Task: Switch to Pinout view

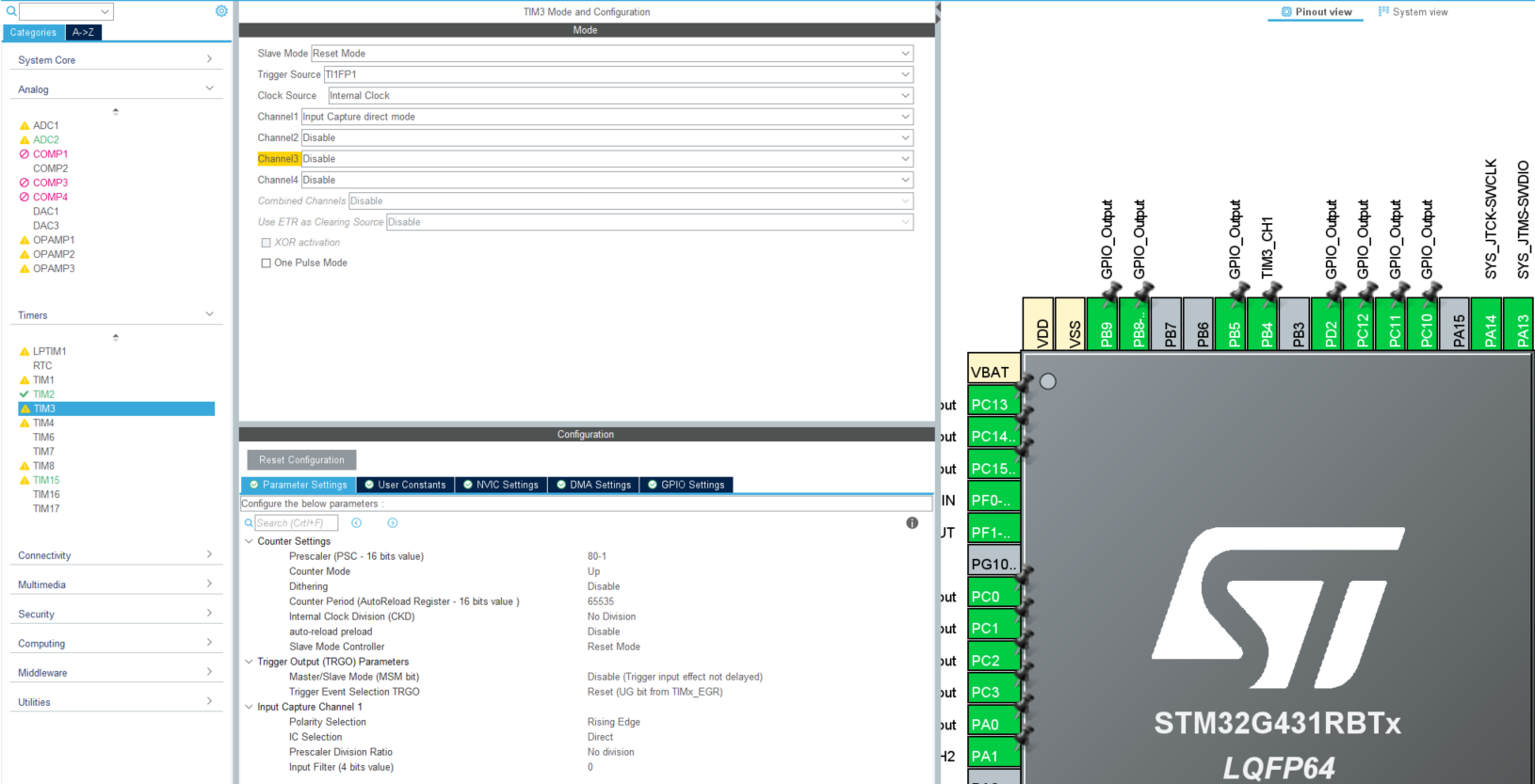Action: pyautogui.click(x=1317, y=12)
